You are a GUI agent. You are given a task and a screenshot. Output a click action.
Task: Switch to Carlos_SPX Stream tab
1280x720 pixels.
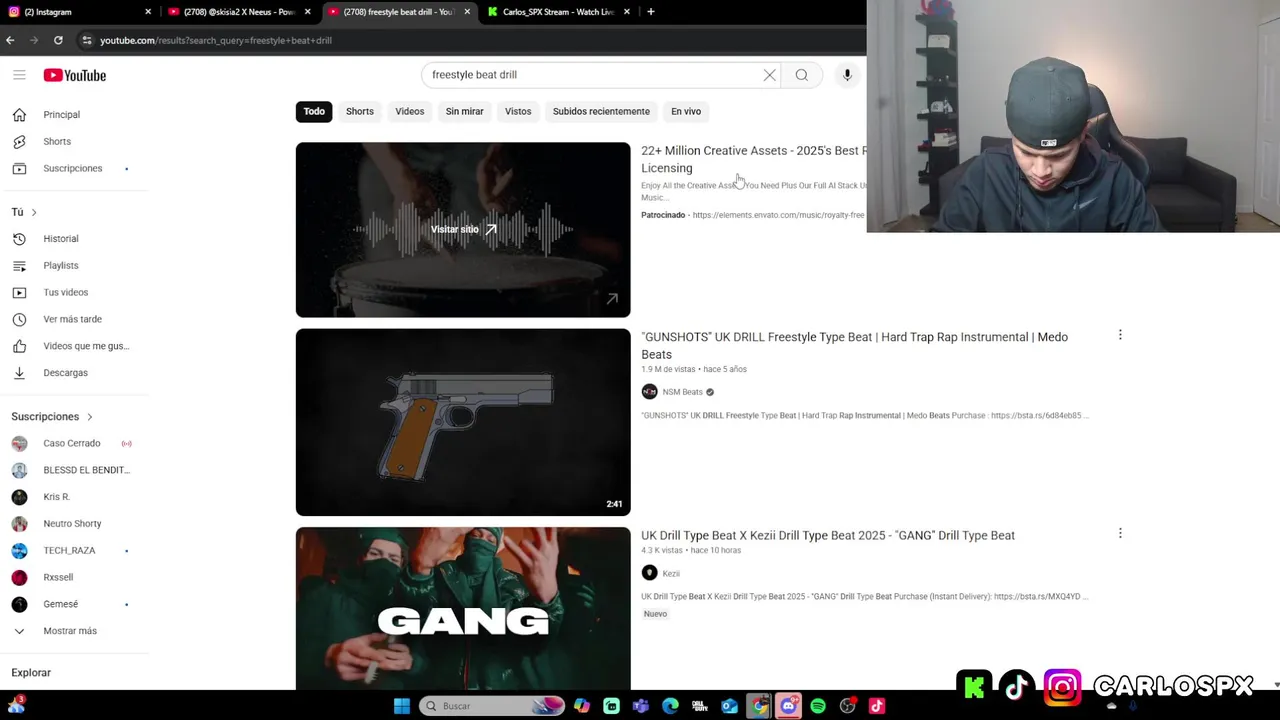[558, 12]
